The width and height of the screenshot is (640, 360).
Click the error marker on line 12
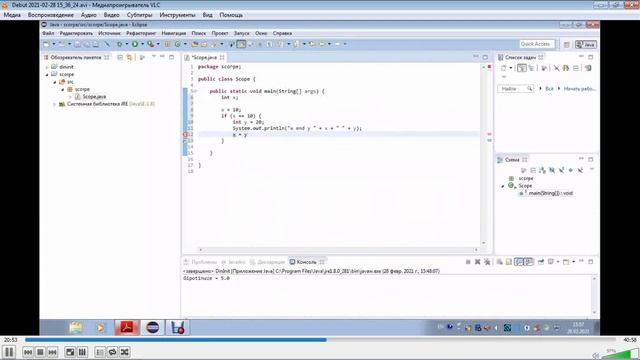[185, 134]
